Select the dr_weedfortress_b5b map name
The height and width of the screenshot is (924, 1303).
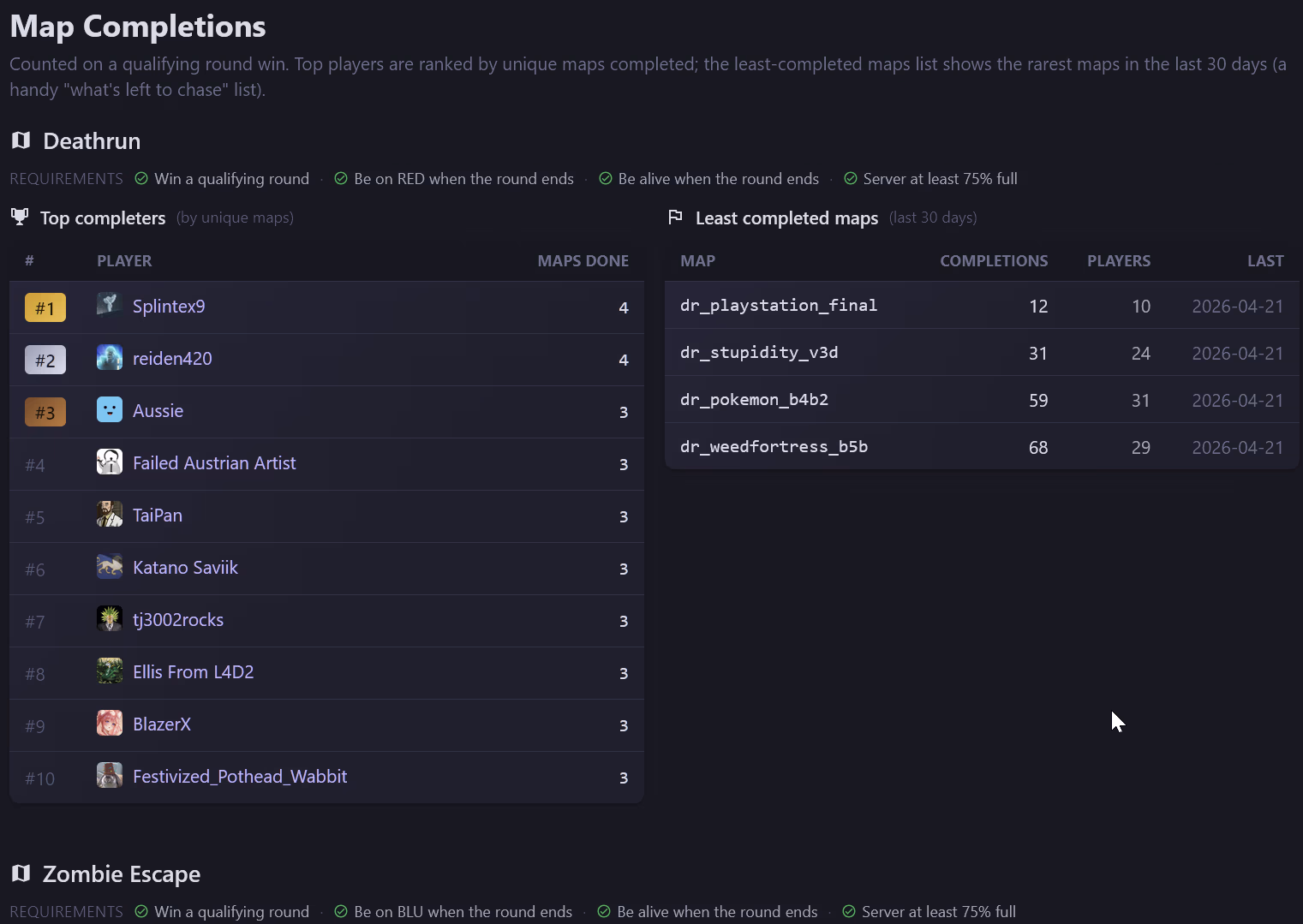pos(774,446)
